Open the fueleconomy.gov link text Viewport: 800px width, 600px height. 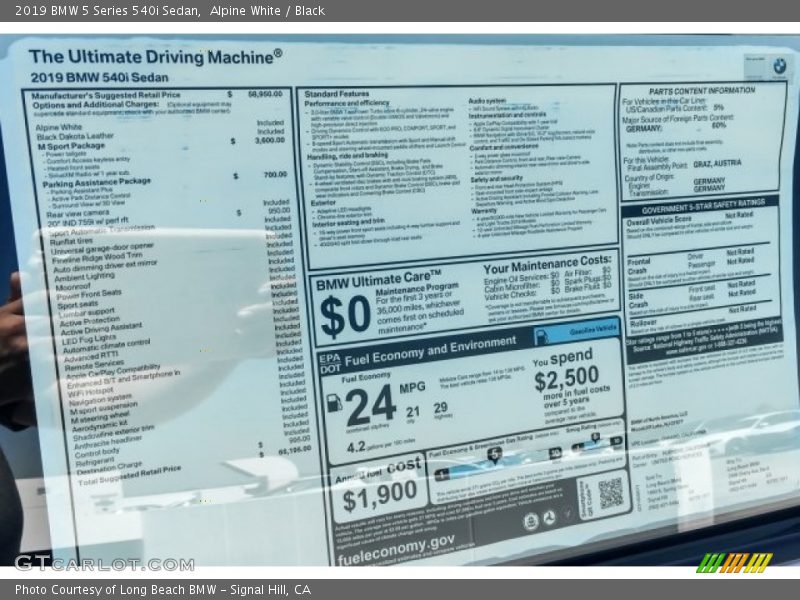click(x=396, y=544)
